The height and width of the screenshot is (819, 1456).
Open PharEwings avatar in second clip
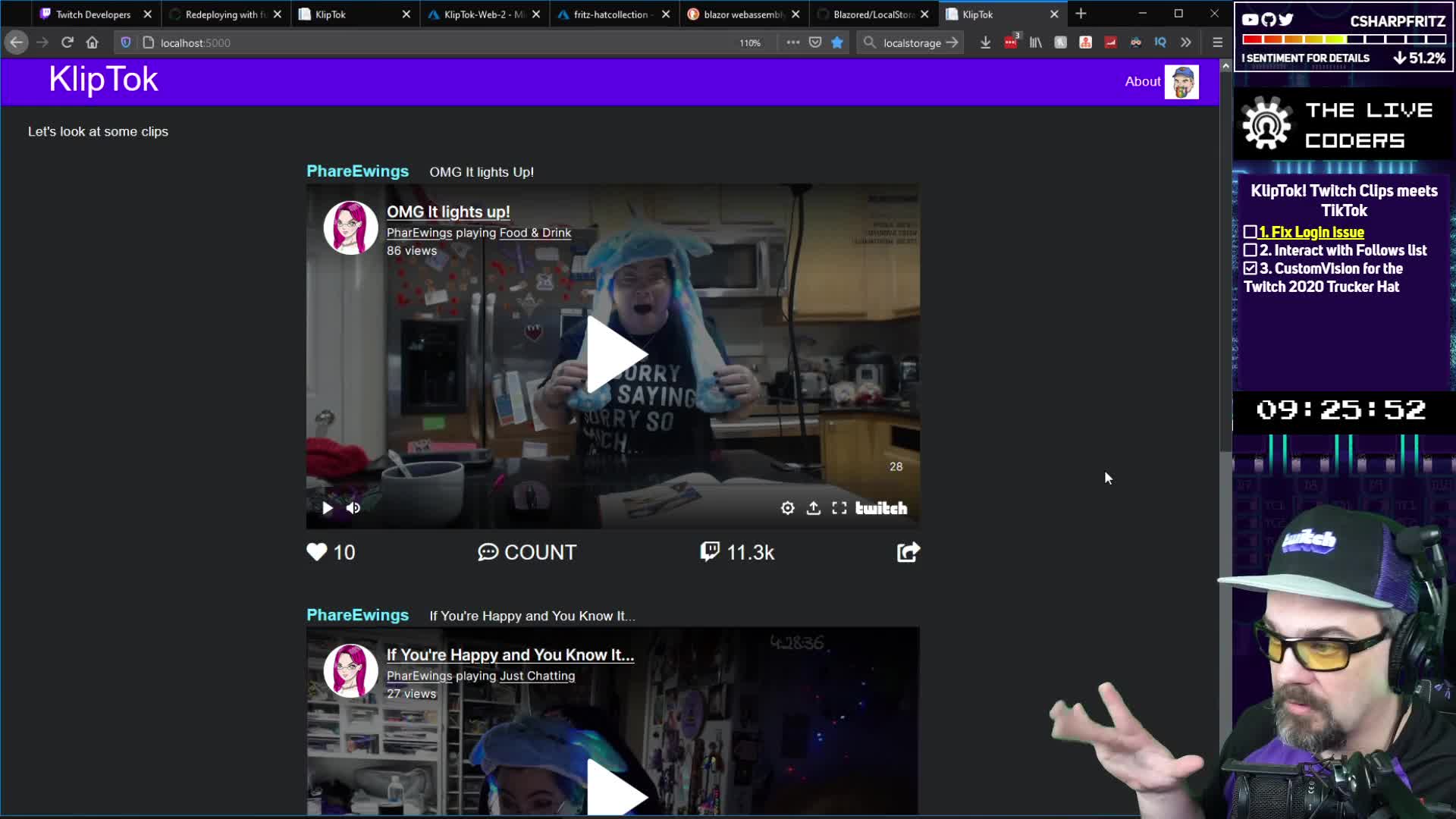pyautogui.click(x=350, y=670)
